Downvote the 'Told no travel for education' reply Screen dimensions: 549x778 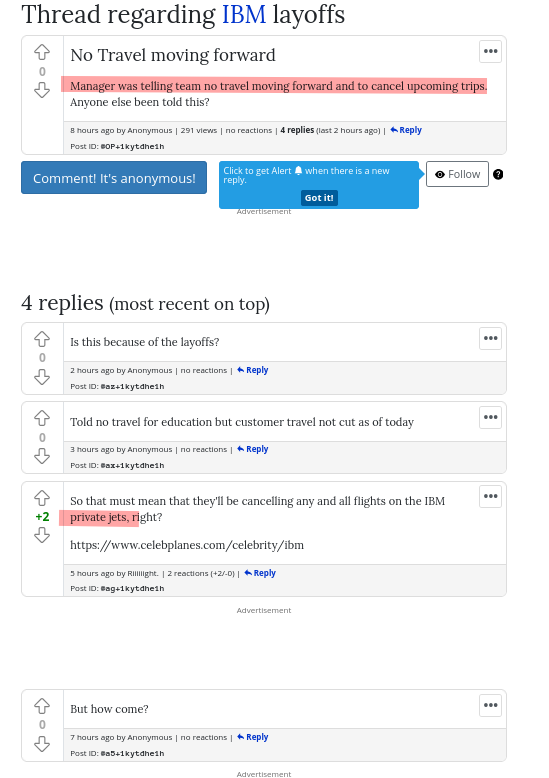[42, 456]
